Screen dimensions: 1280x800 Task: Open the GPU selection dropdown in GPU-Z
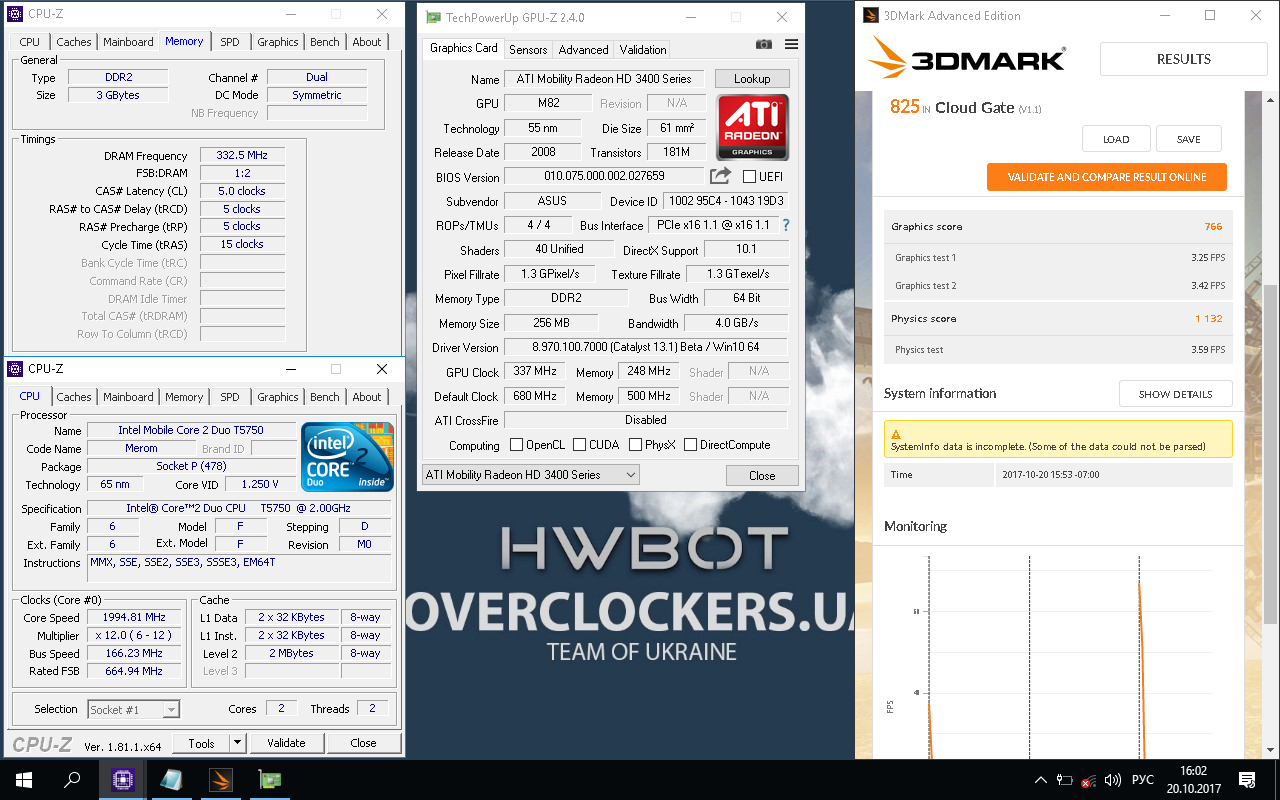(x=531, y=475)
